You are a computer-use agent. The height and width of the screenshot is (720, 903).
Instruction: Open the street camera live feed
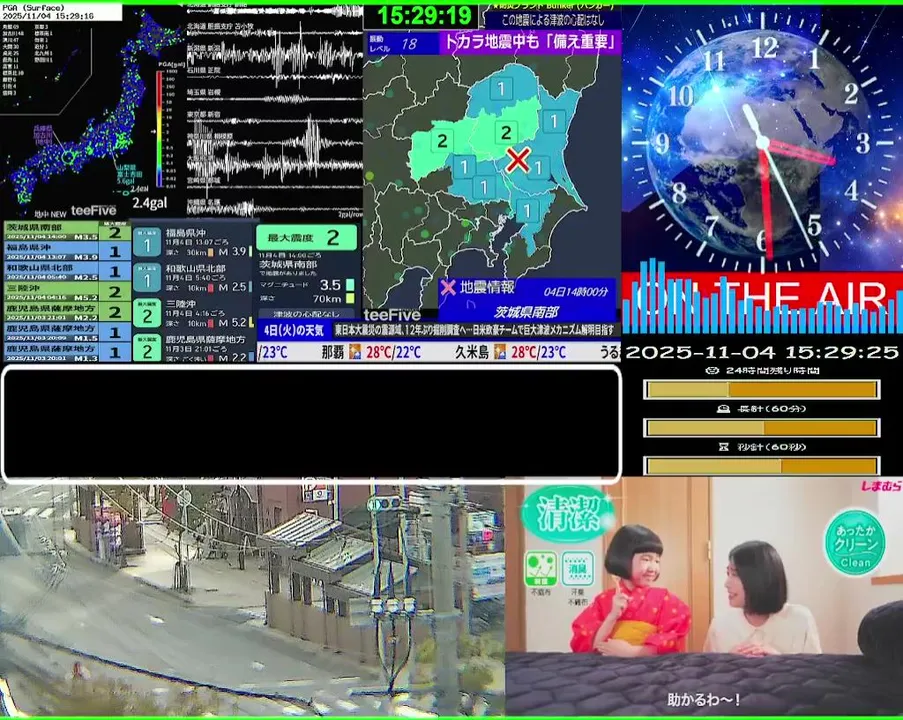(252, 600)
